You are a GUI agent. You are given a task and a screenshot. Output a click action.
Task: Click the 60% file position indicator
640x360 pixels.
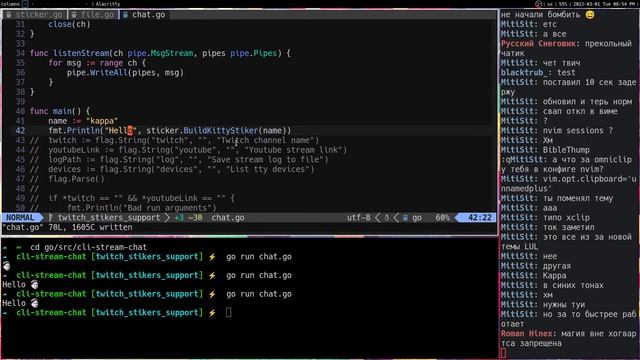tap(442, 218)
